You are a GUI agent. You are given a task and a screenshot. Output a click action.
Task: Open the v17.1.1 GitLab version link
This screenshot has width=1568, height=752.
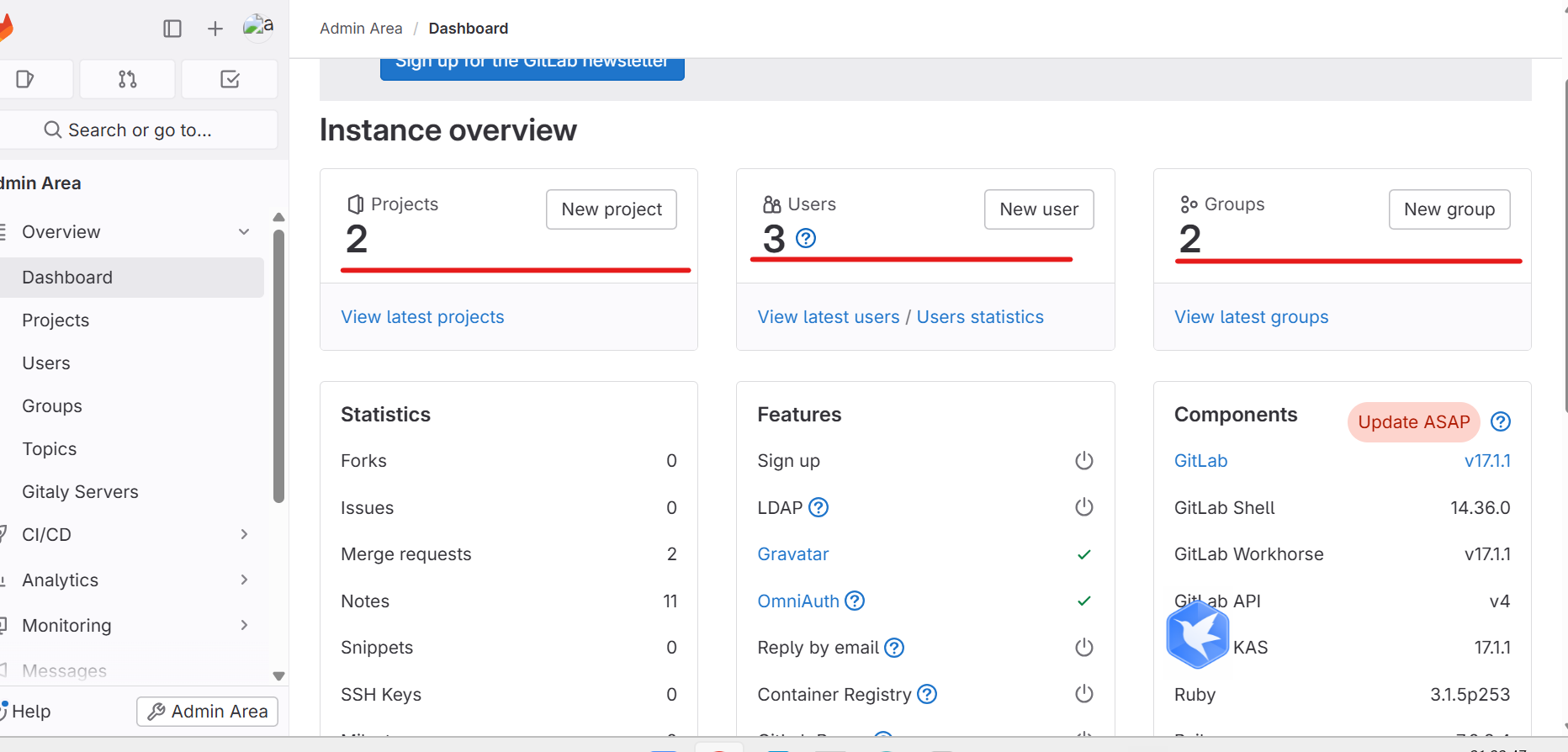(x=1487, y=461)
